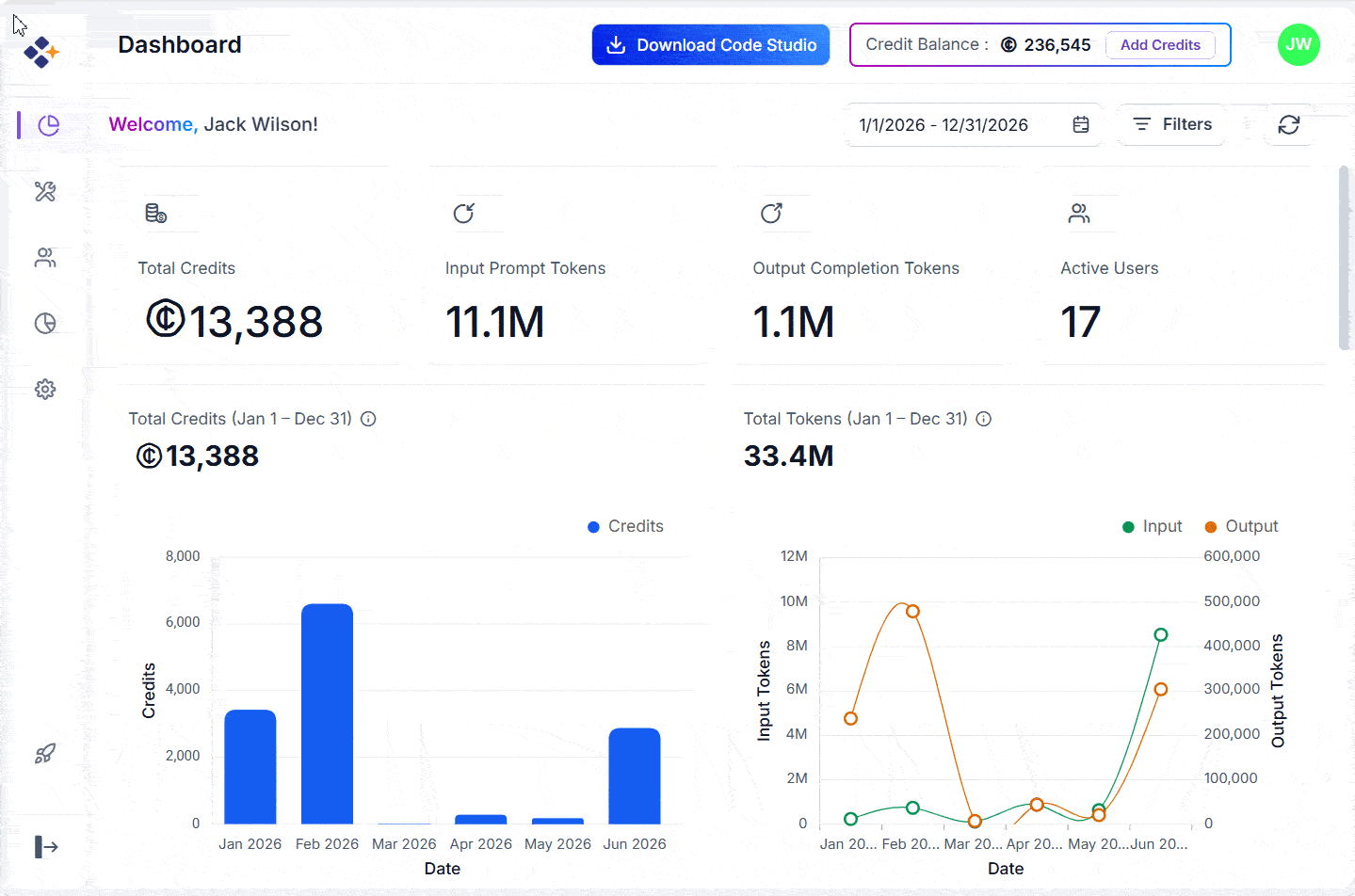Click the refresh icon next to Filters
This screenshot has height=896, width=1355.
[x=1289, y=124]
